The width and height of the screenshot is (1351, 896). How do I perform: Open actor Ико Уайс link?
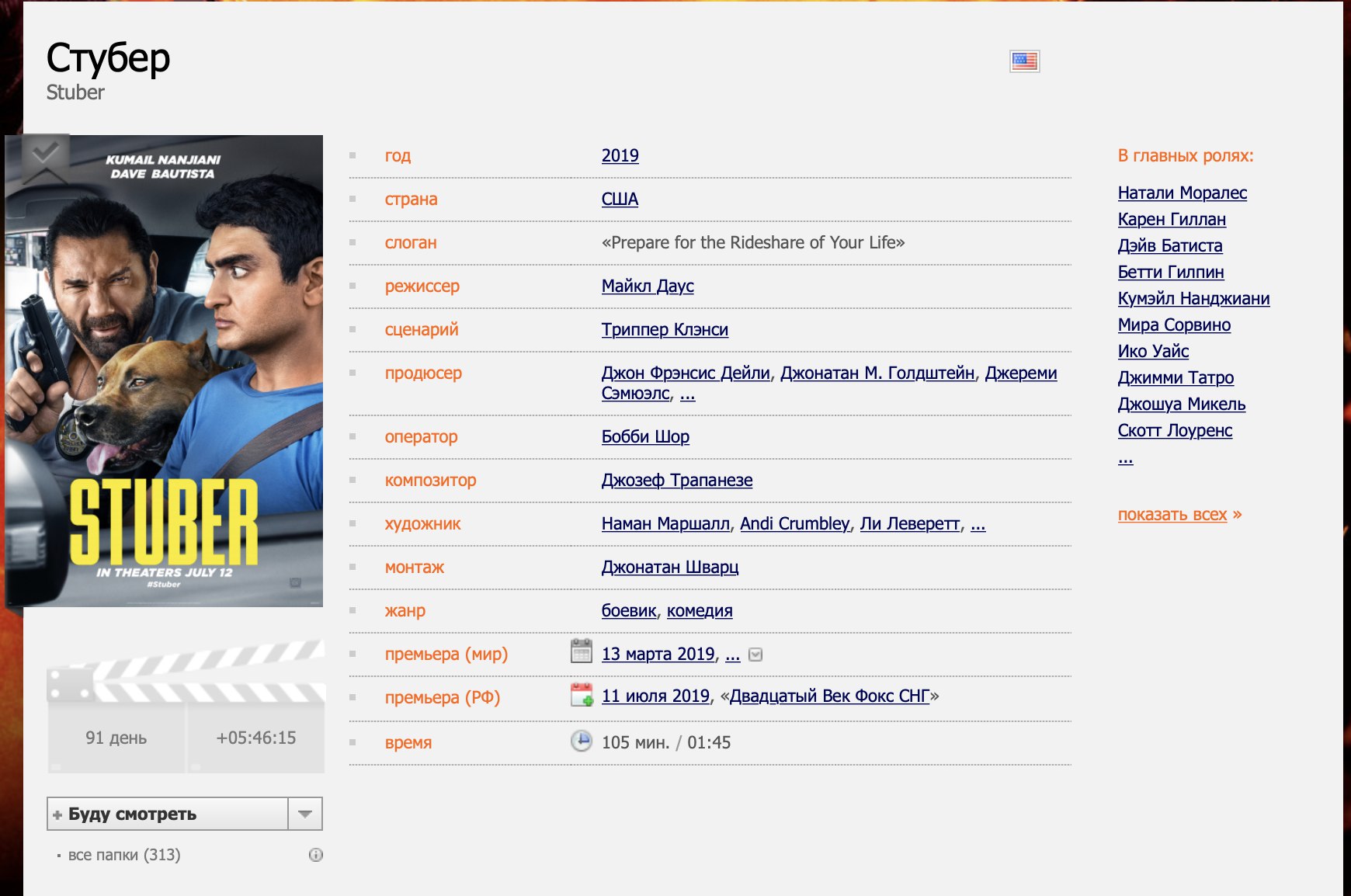click(x=1153, y=351)
